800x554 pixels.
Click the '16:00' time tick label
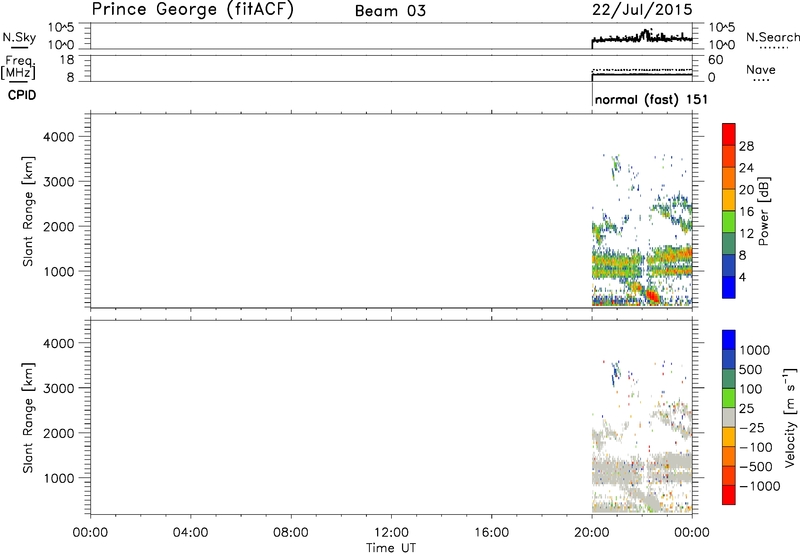[x=491, y=533]
